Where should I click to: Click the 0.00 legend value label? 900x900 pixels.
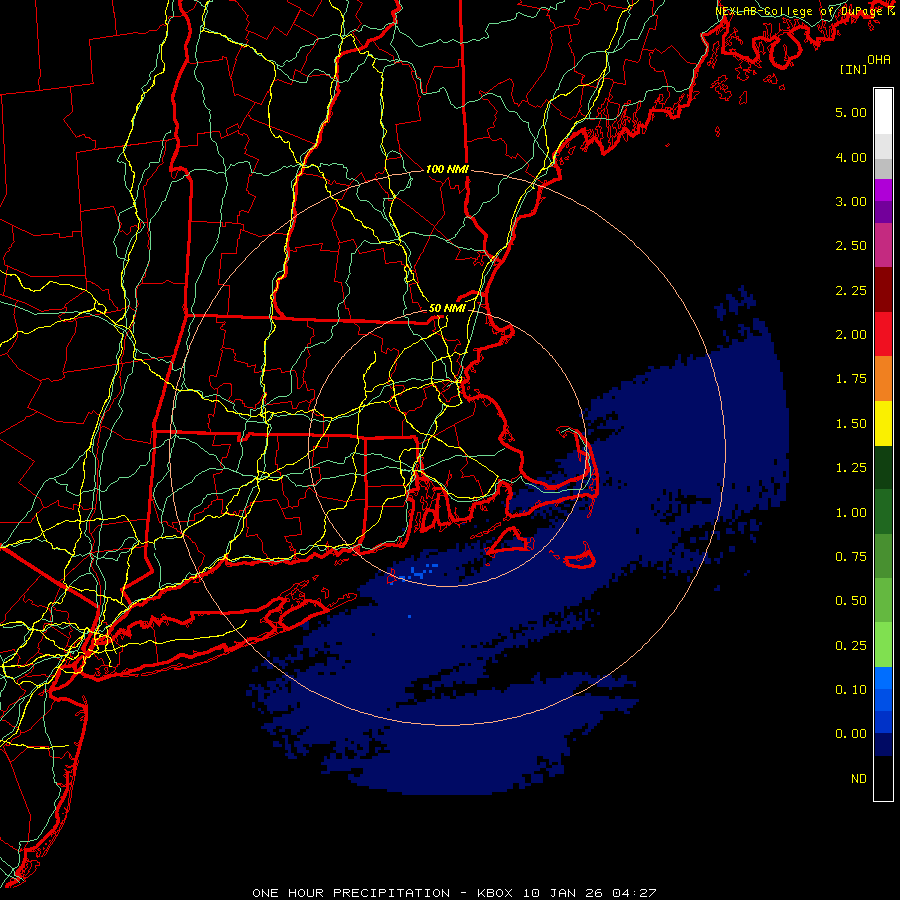pyautogui.click(x=851, y=734)
